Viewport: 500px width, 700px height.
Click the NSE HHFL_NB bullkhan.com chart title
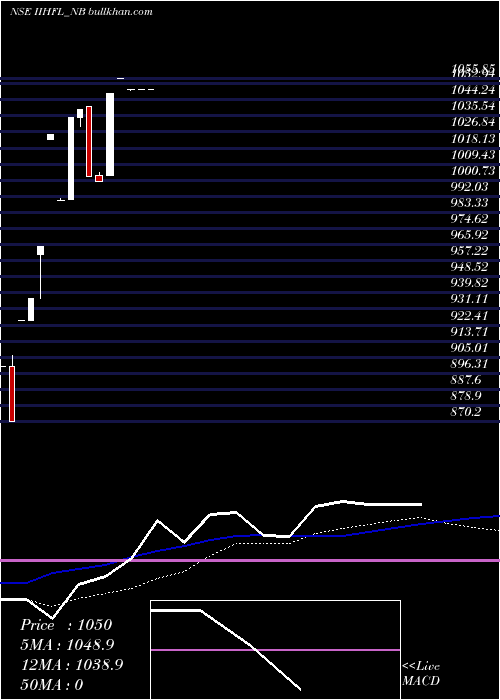(x=81, y=12)
